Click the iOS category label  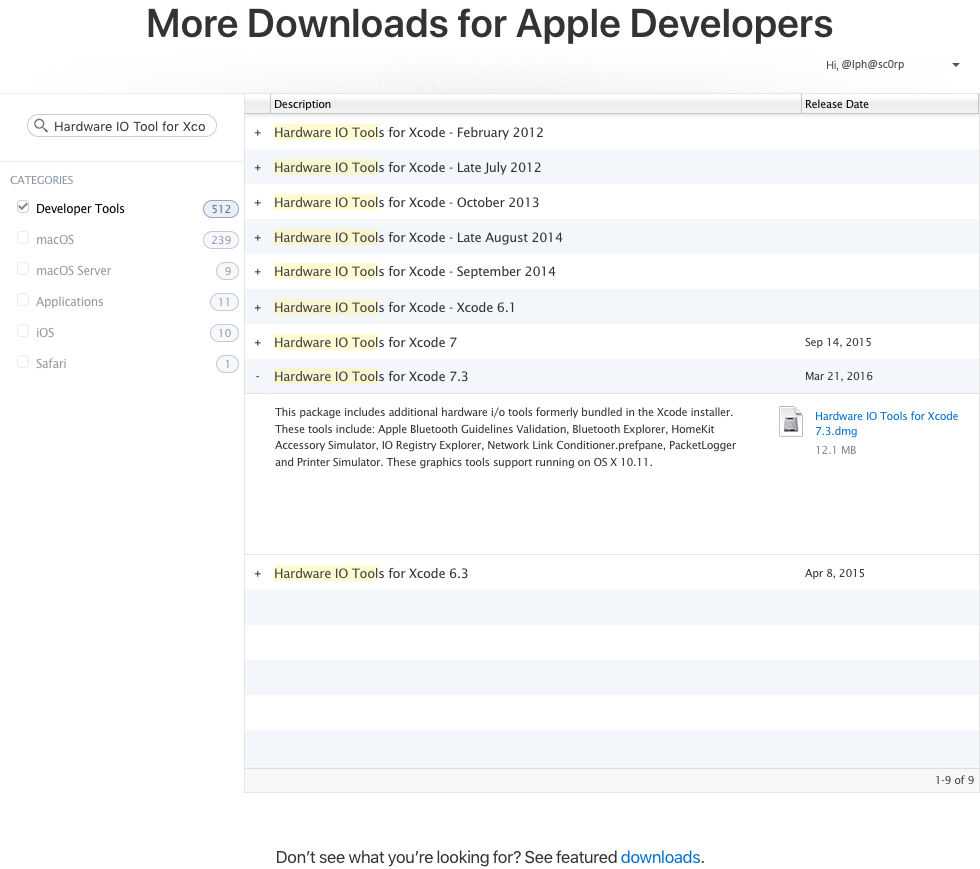coord(45,332)
